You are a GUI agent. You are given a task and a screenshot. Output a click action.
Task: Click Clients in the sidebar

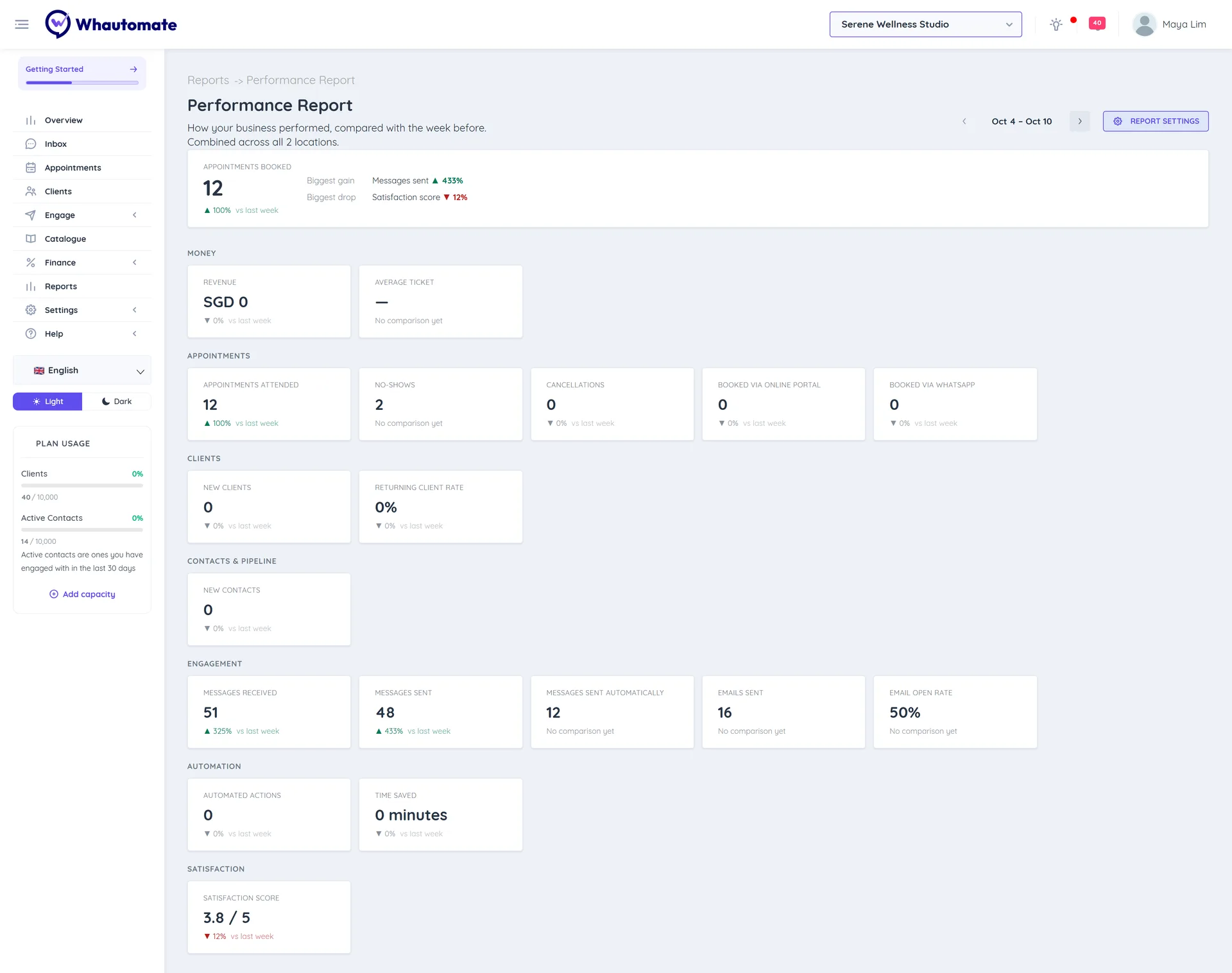point(82,192)
